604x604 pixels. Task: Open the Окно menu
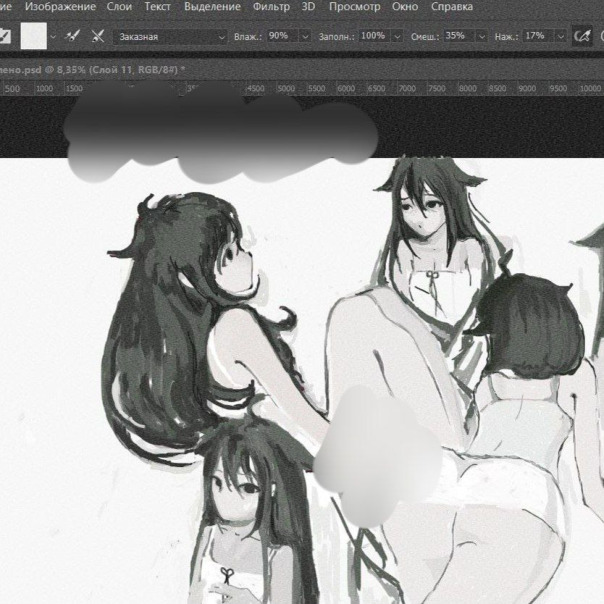(x=405, y=7)
